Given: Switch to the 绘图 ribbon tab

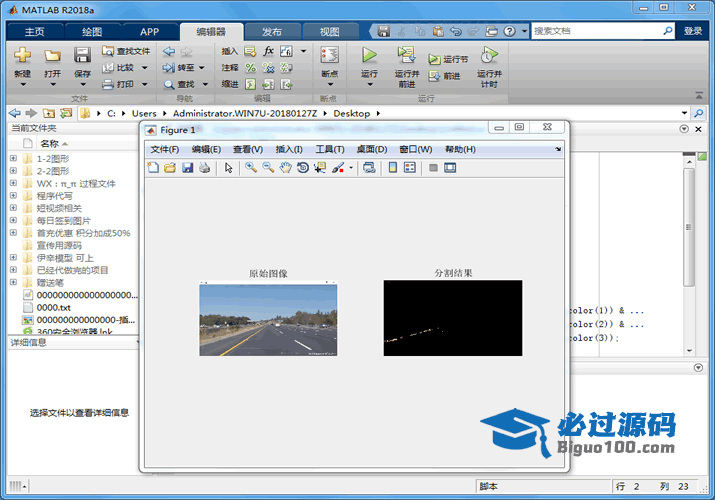Looking at the screenshot, I should (91, 31).
